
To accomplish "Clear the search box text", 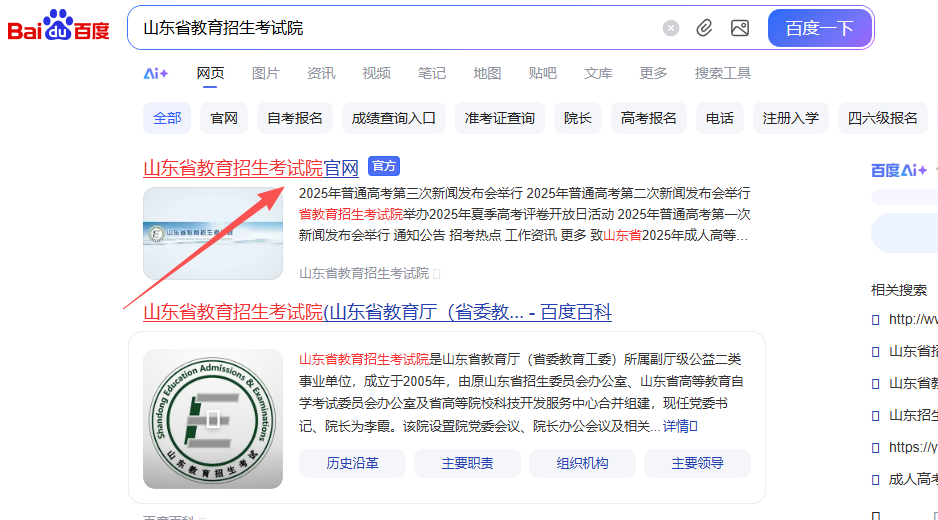I will [671, 28].
